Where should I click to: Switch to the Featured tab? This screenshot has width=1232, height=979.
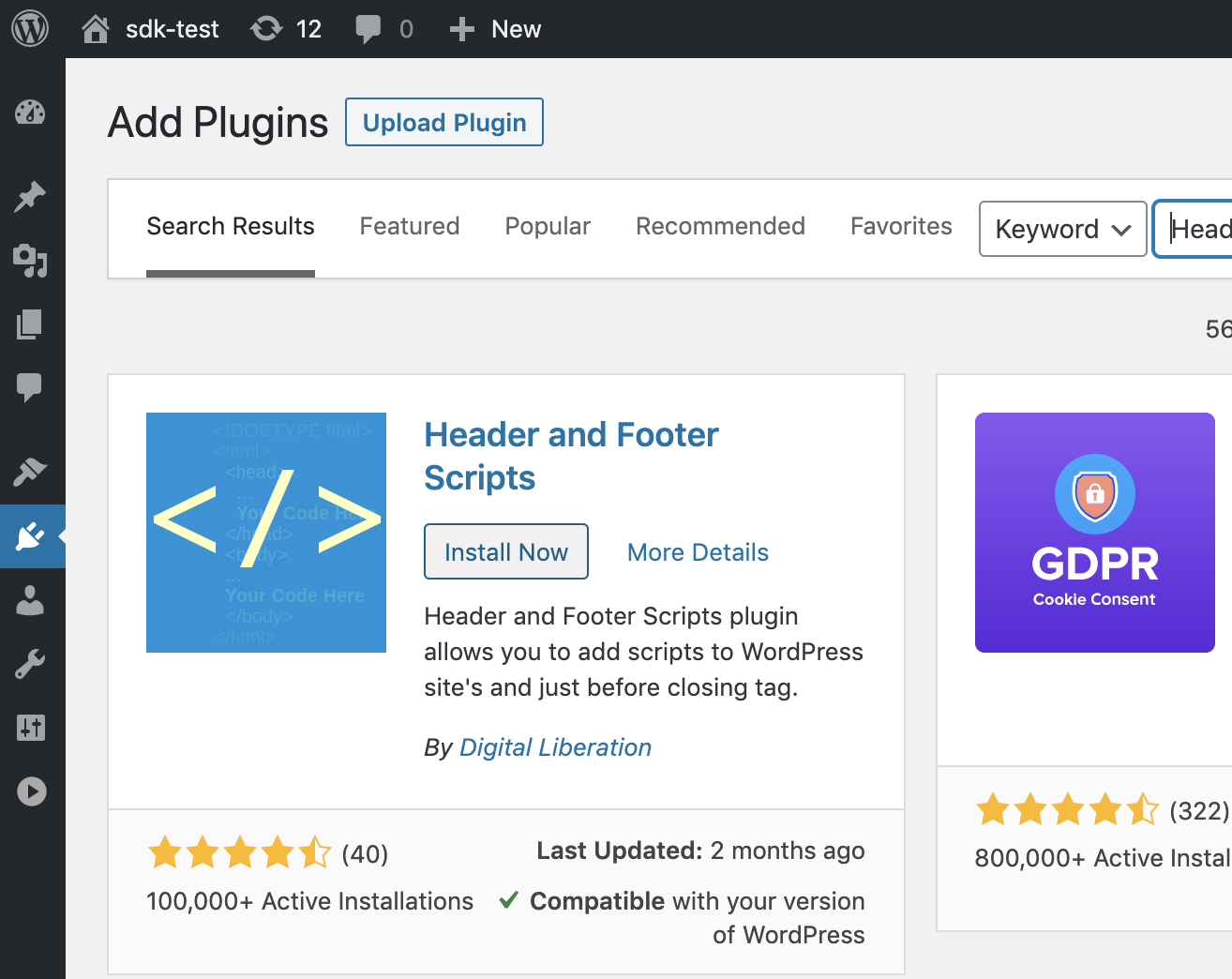[409, 226]
